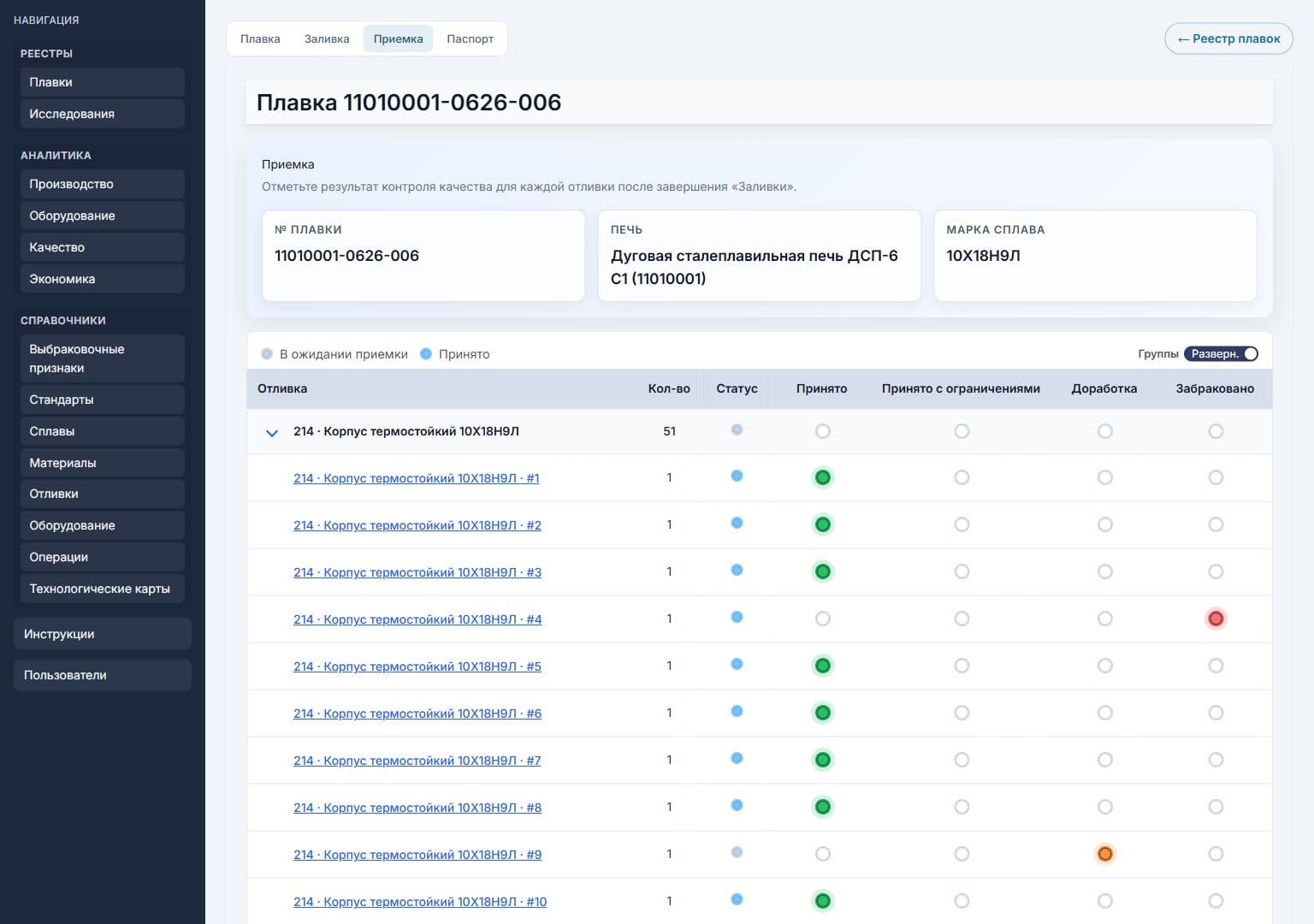Viewport: 1314px width, 924px height.
Task: Open Плавки registry in sidebar
Action: coord(103,82)
